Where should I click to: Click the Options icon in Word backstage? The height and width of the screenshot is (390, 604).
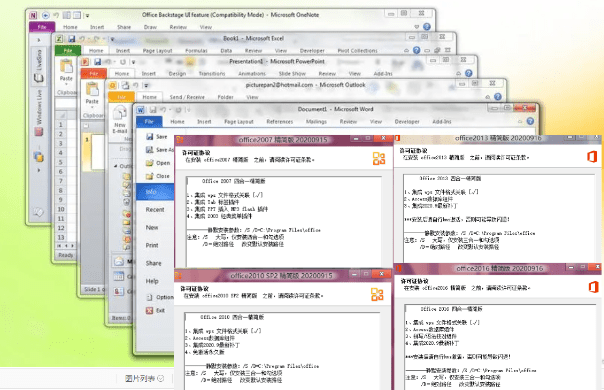pyautogui.click(x=150, y=297)
